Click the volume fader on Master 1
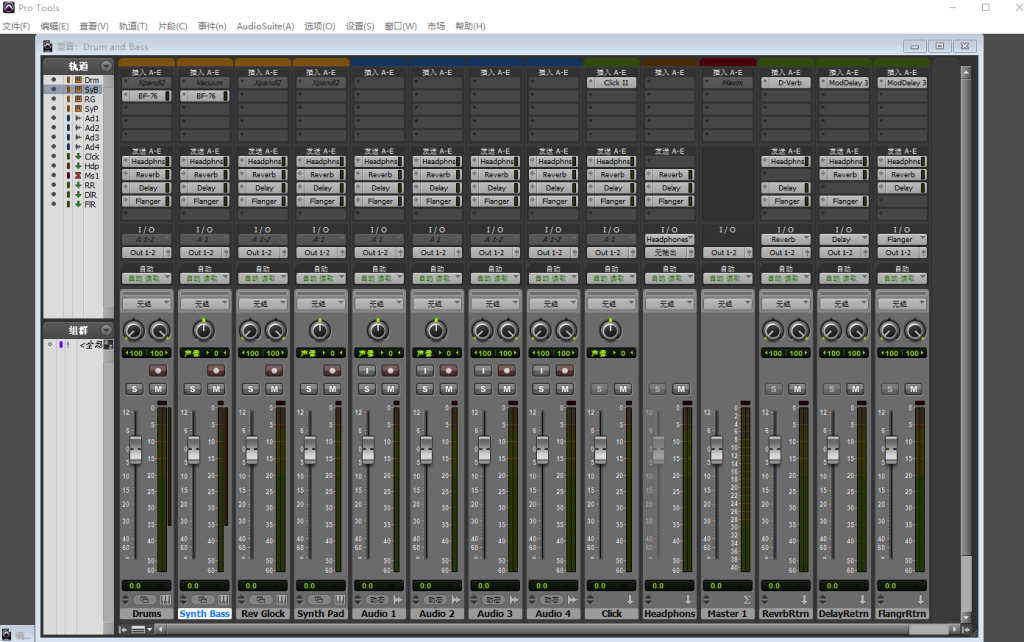This screenshot has width=1024, height=642. coord(716,449)
